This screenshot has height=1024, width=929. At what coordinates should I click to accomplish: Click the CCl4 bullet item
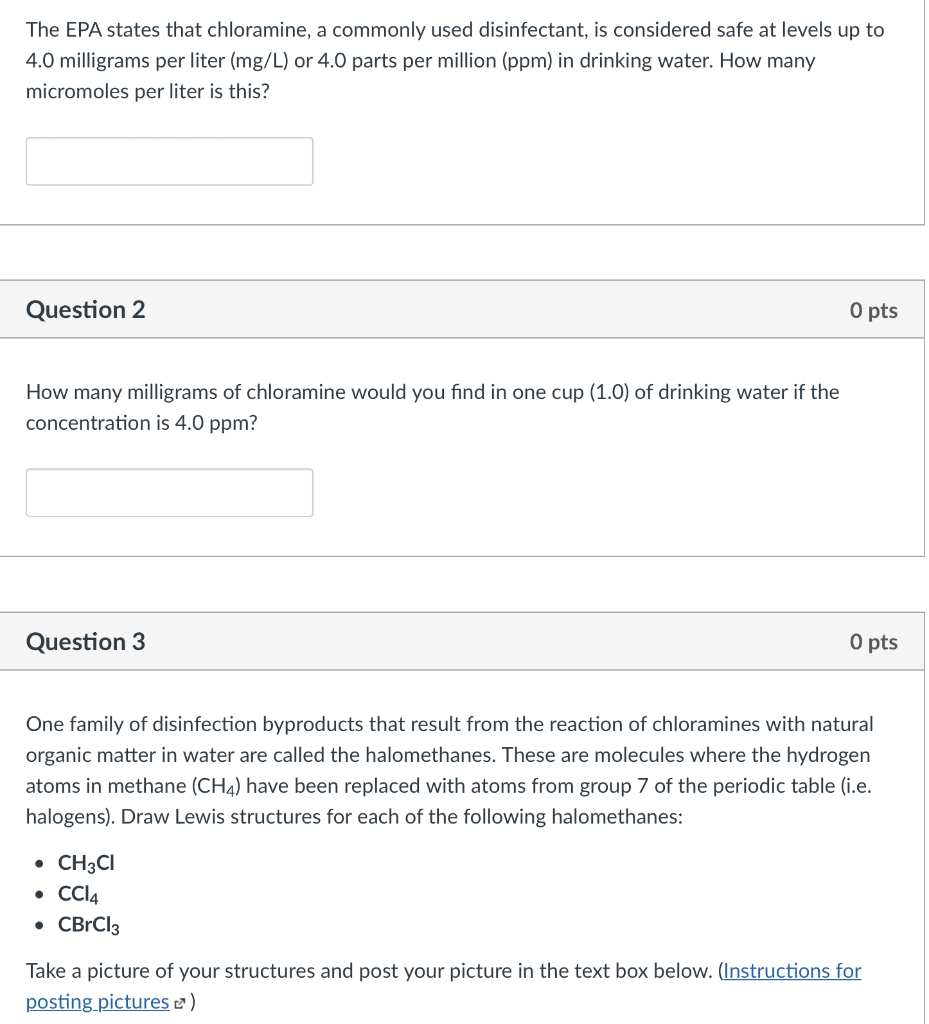(78, 893)
